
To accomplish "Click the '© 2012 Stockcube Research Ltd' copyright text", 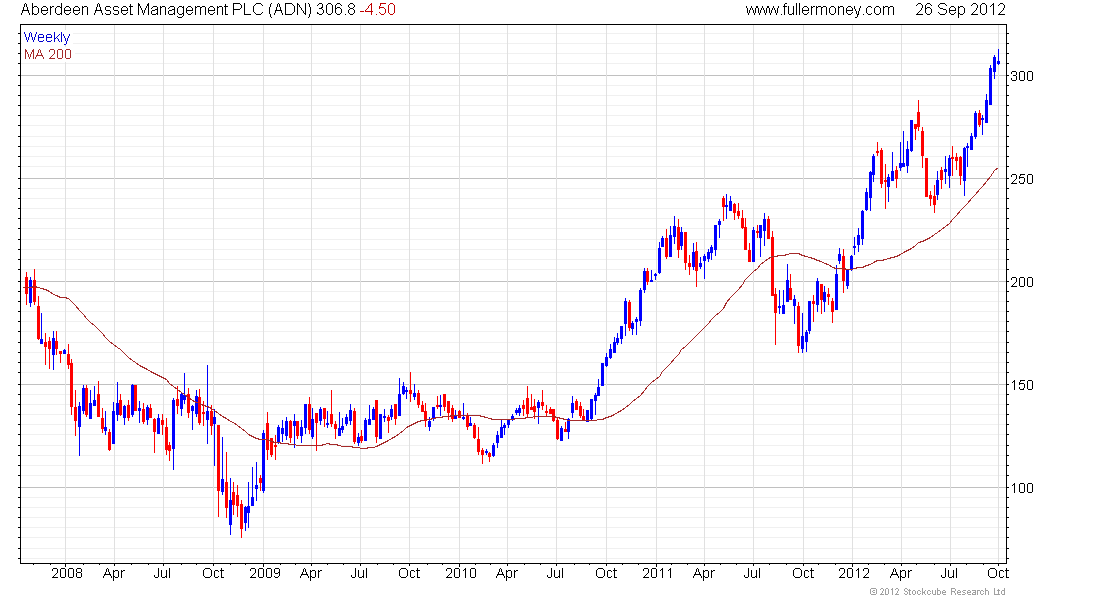I will 938,592.
